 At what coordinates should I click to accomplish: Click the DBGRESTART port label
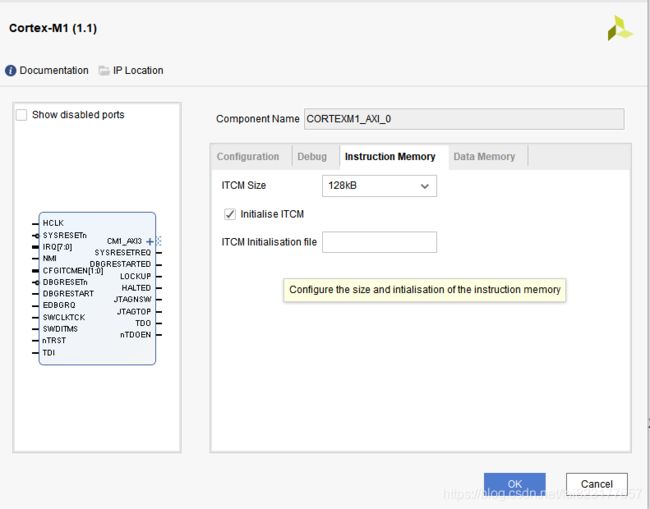coord(68,293)
